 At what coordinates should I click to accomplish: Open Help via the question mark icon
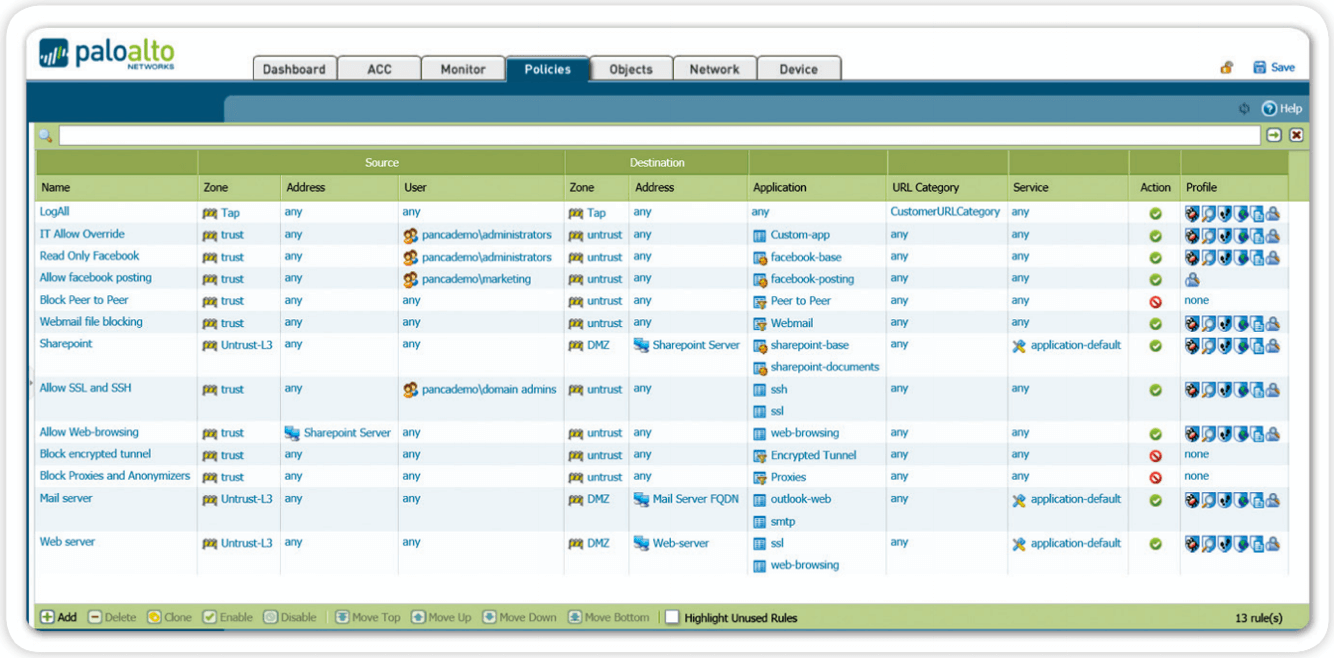coord(1269,109)
